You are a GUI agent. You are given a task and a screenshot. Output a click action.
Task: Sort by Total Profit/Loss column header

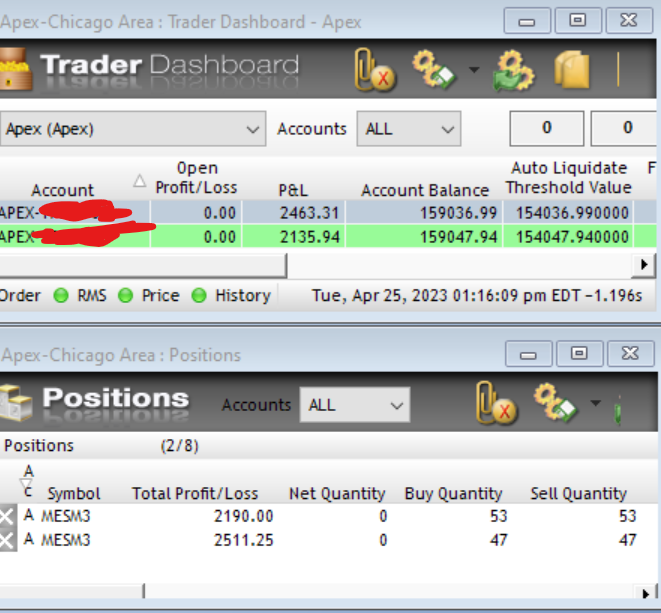[195, 493]
